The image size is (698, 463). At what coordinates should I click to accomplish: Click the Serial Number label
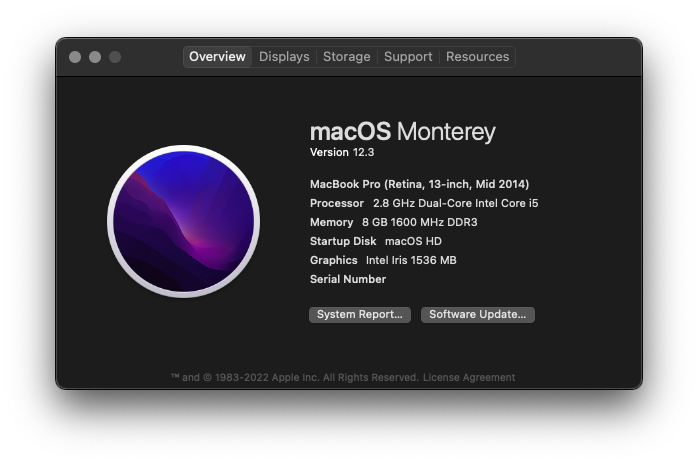click(x=348, y=279)
